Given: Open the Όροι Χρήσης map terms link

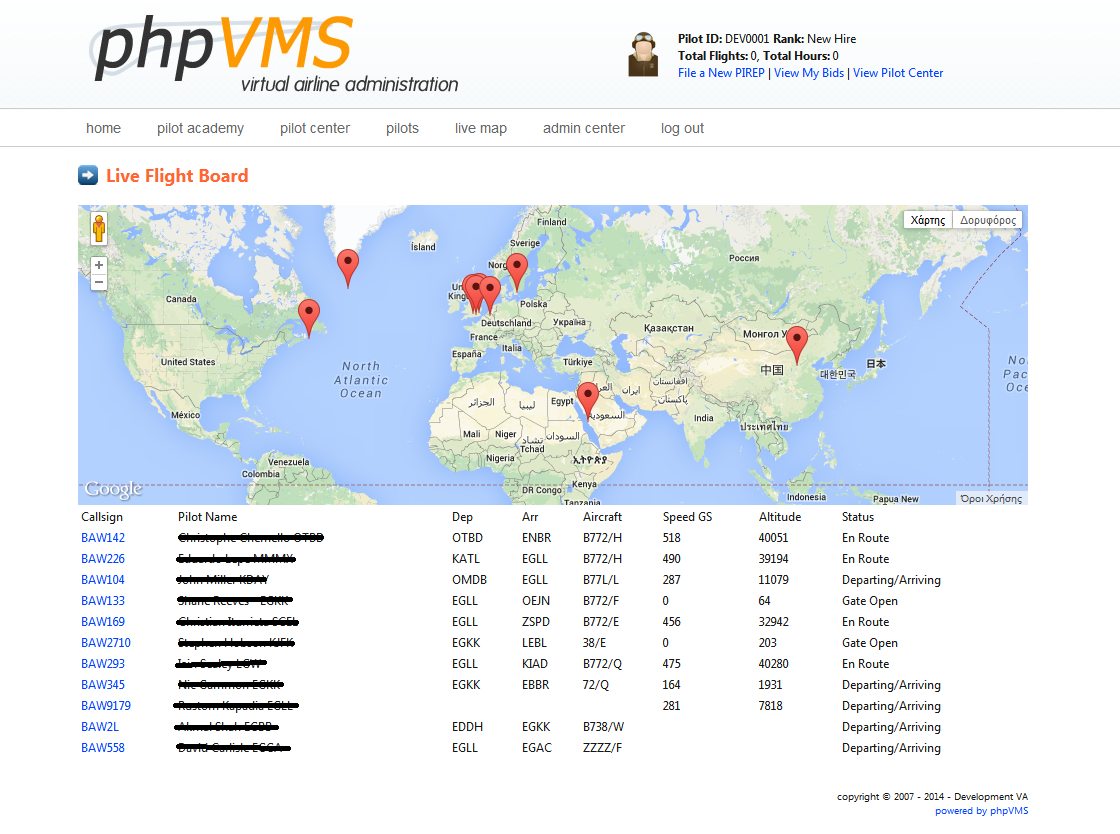Looking at the screenshot, I should pos(991,498).
